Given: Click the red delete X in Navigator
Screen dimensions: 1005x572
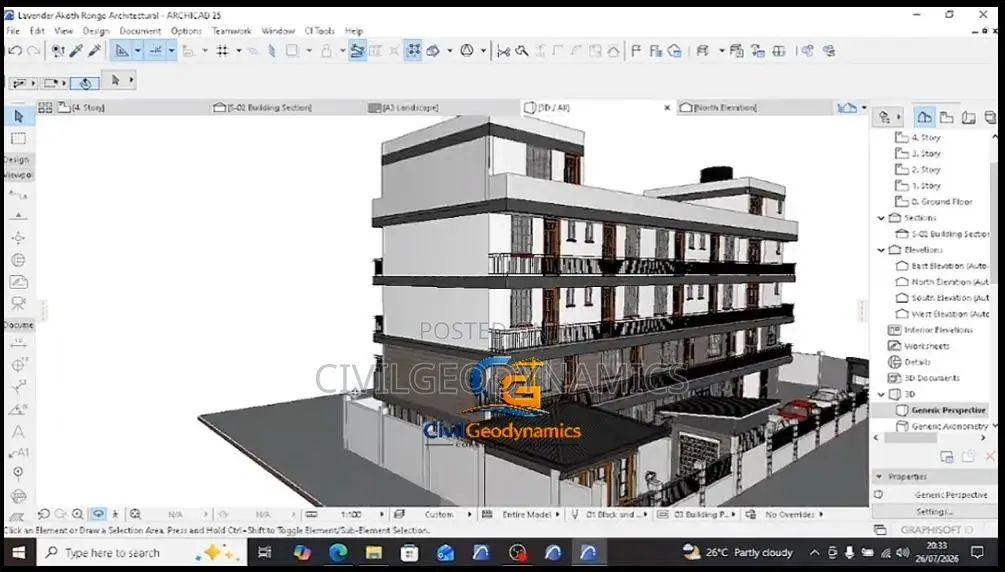Looking at the screenshot, I should (990, 457).
